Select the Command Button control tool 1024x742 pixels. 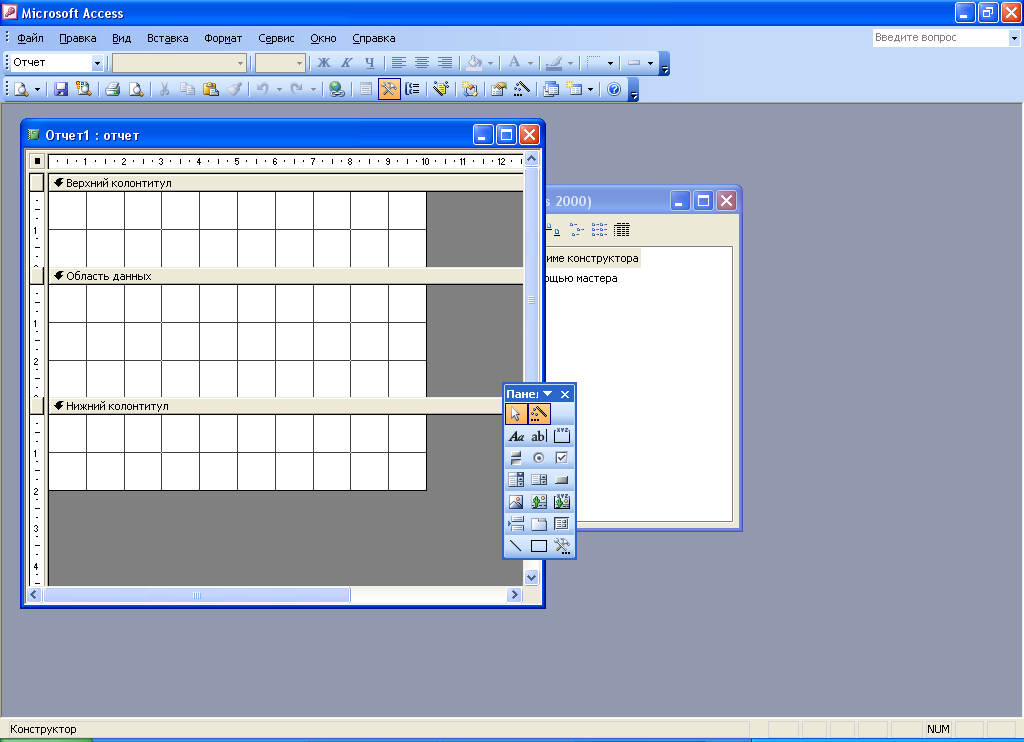coord(562,480)
